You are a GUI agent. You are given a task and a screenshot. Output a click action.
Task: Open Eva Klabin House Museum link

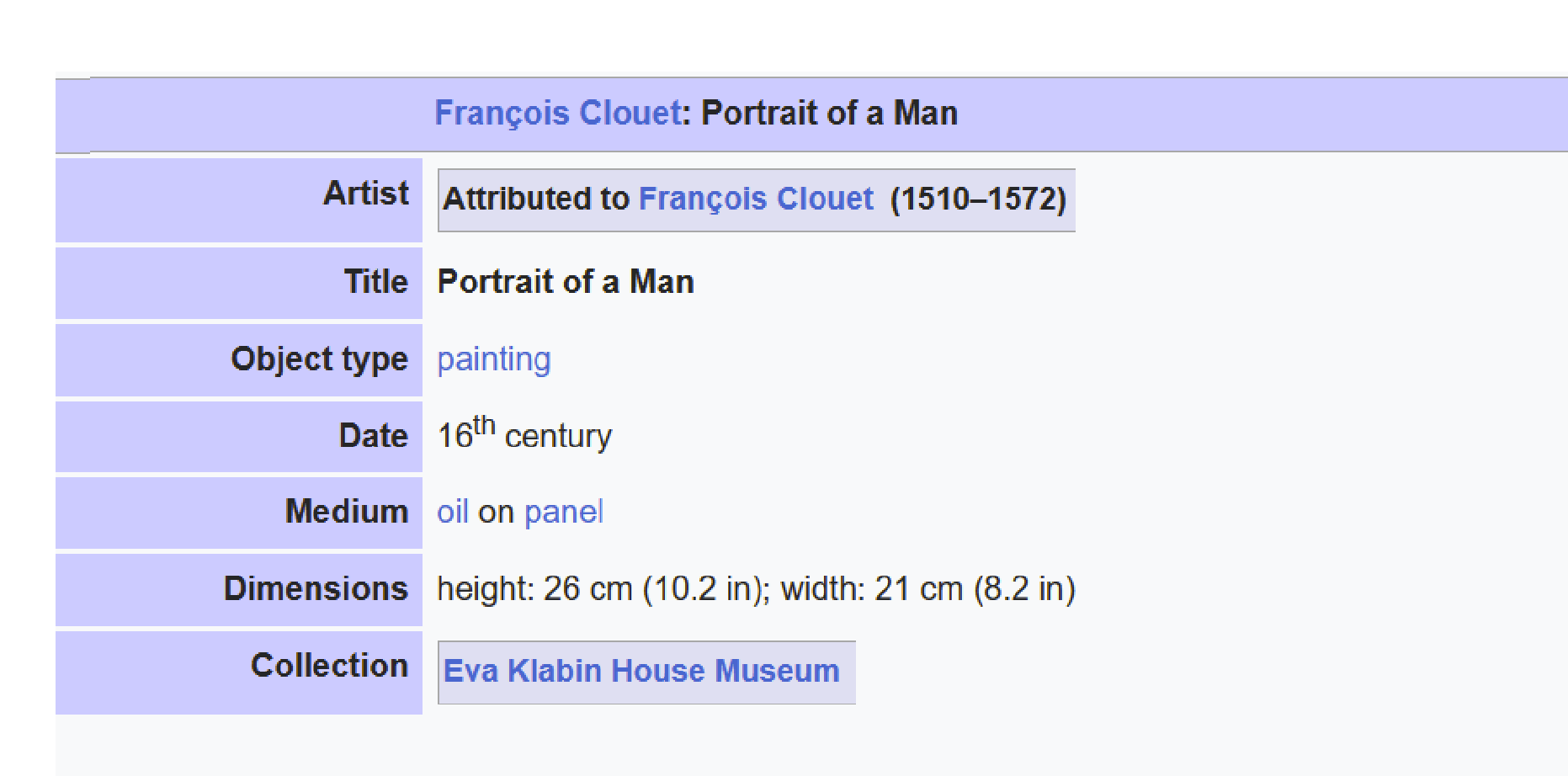pos(641,671)
